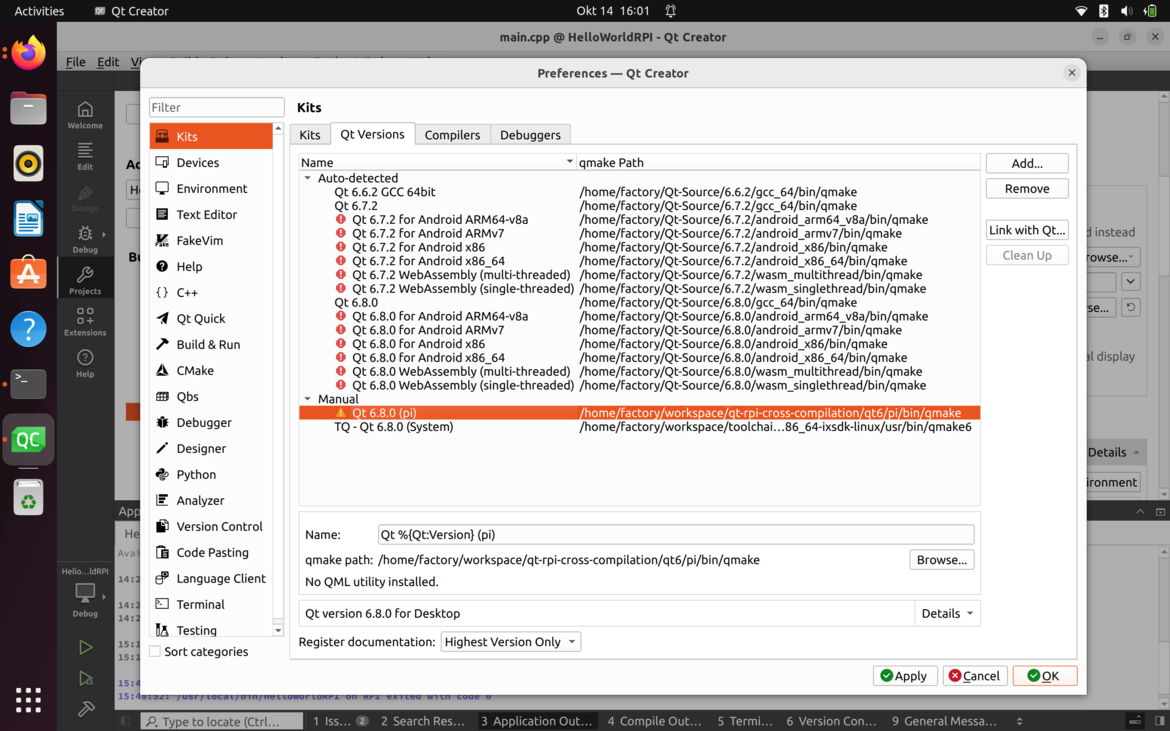This screenshot has height=731, width=1170.
Task: Select Qt 6.8.0 WebAssembly (multi-threaded) row
Action: pos(639,371)
